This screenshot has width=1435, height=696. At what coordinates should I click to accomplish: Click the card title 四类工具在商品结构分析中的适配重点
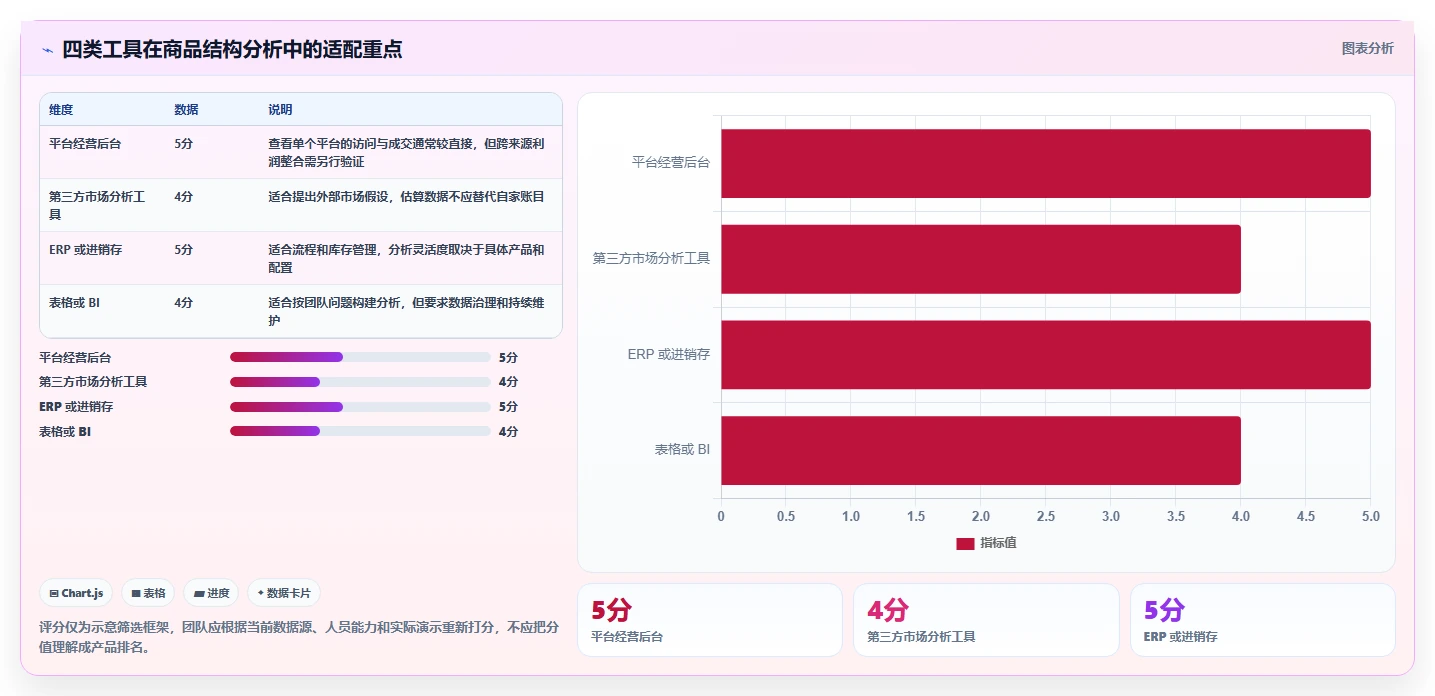coord(232,50)
